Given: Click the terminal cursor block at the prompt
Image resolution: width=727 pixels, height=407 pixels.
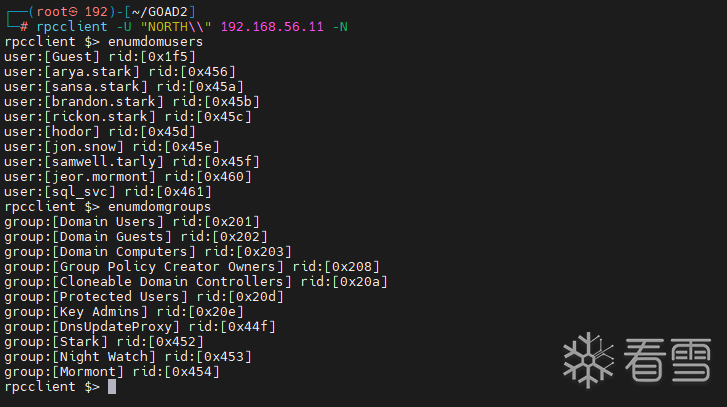Looking at the screenshot, I should pos(112,387).
